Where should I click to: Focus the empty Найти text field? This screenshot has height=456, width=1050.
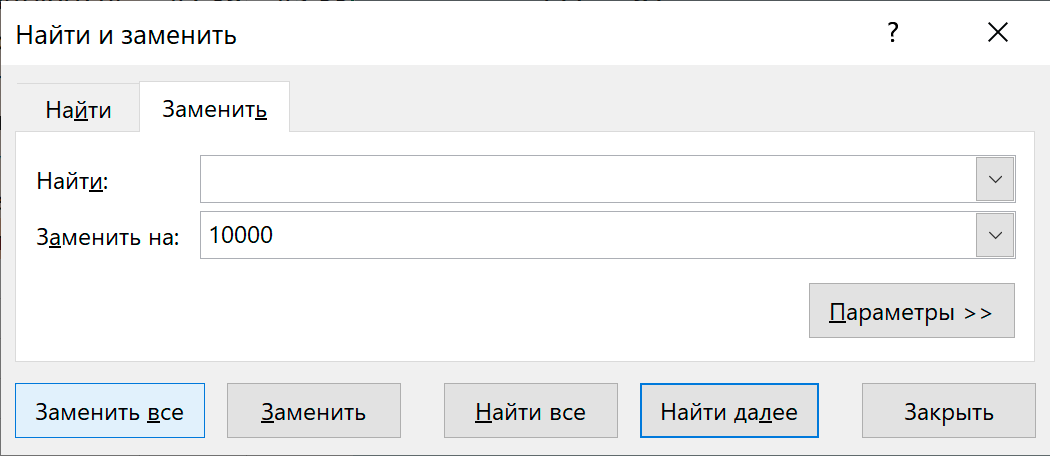(x=587, y=180)
